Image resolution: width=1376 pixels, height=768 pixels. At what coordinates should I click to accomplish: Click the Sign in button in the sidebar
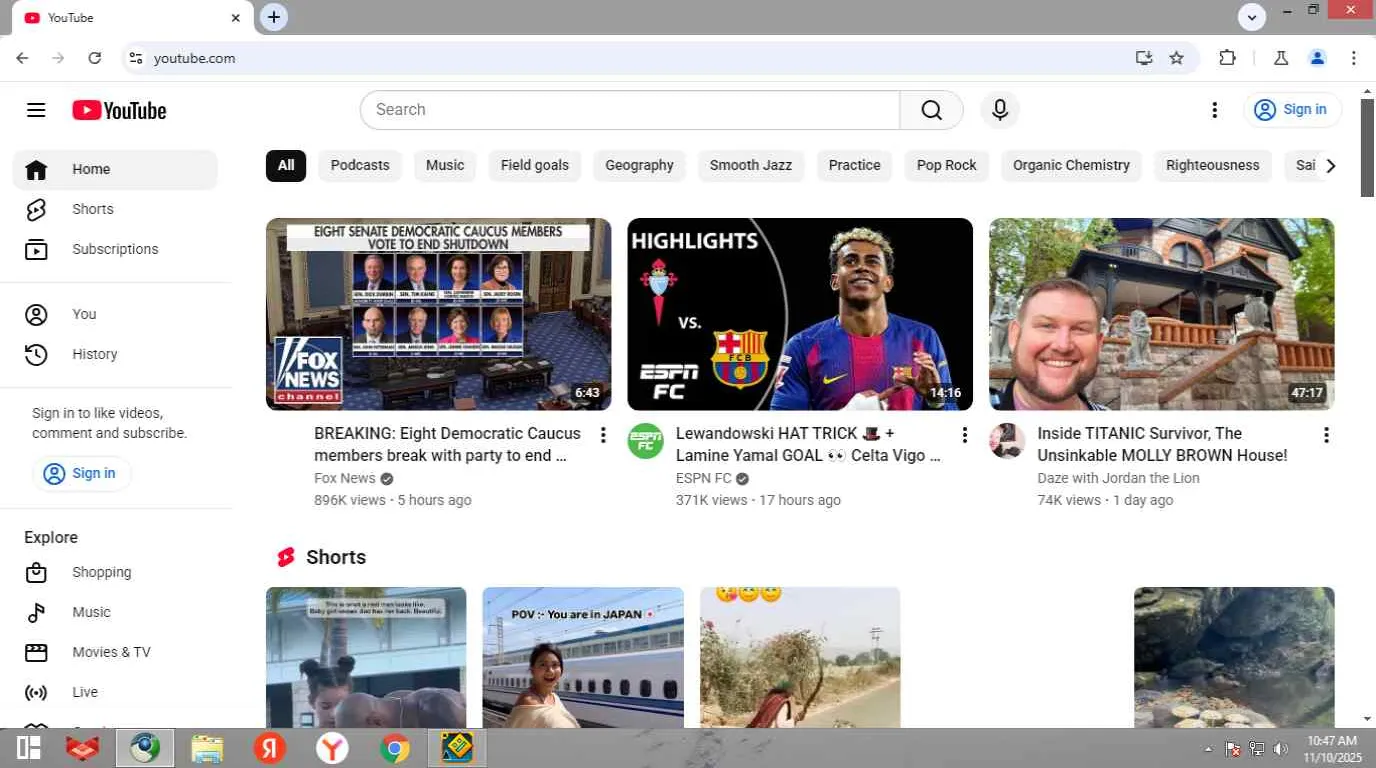[82, 473]
